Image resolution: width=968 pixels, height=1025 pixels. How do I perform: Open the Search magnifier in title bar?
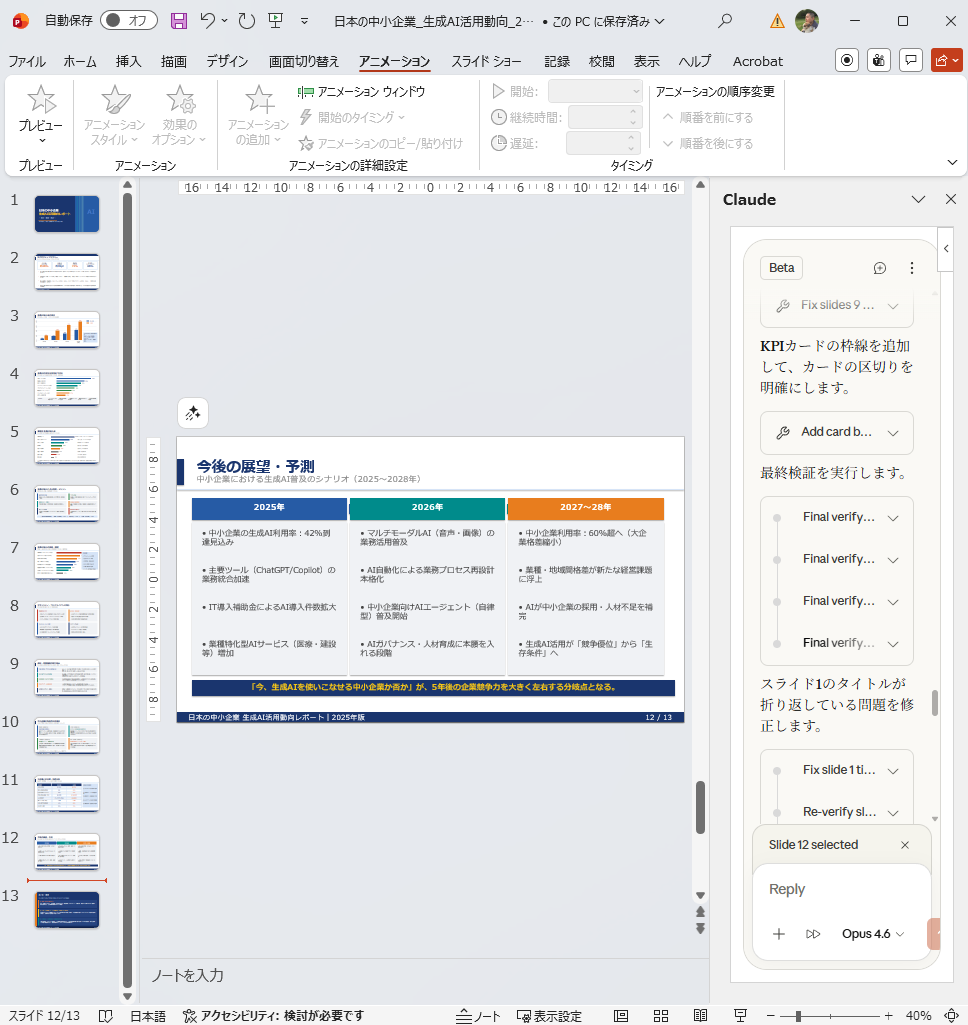[x=725, y=20]
